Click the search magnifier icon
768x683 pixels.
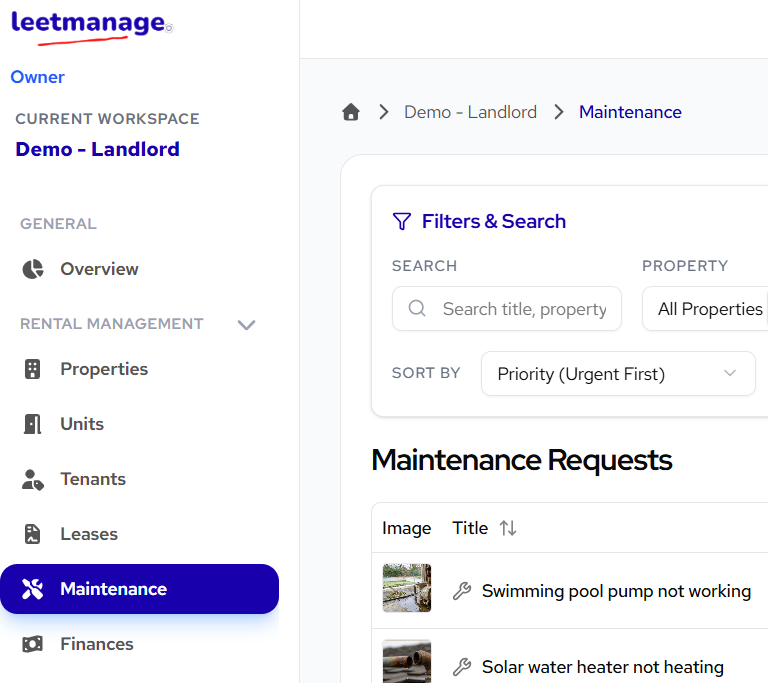click(x=417, y=309)
